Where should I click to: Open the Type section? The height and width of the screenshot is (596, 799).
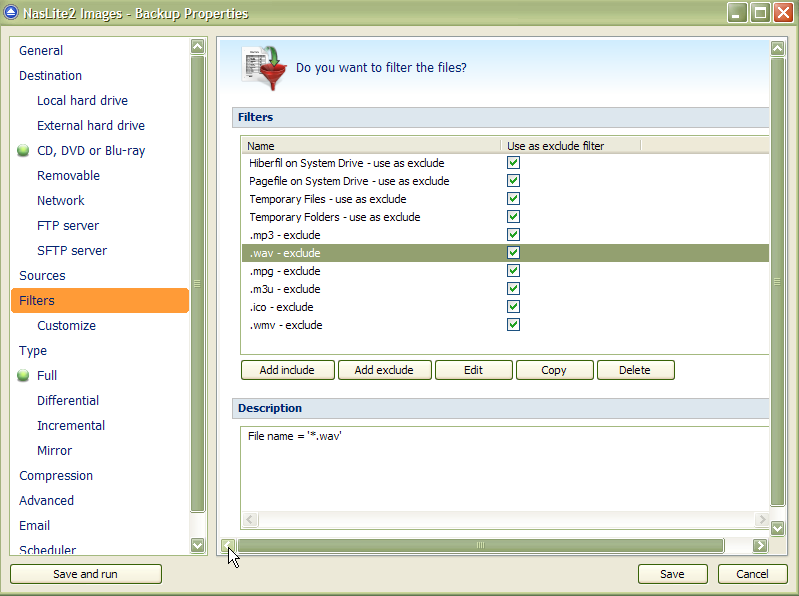click(x=33, y=351)
